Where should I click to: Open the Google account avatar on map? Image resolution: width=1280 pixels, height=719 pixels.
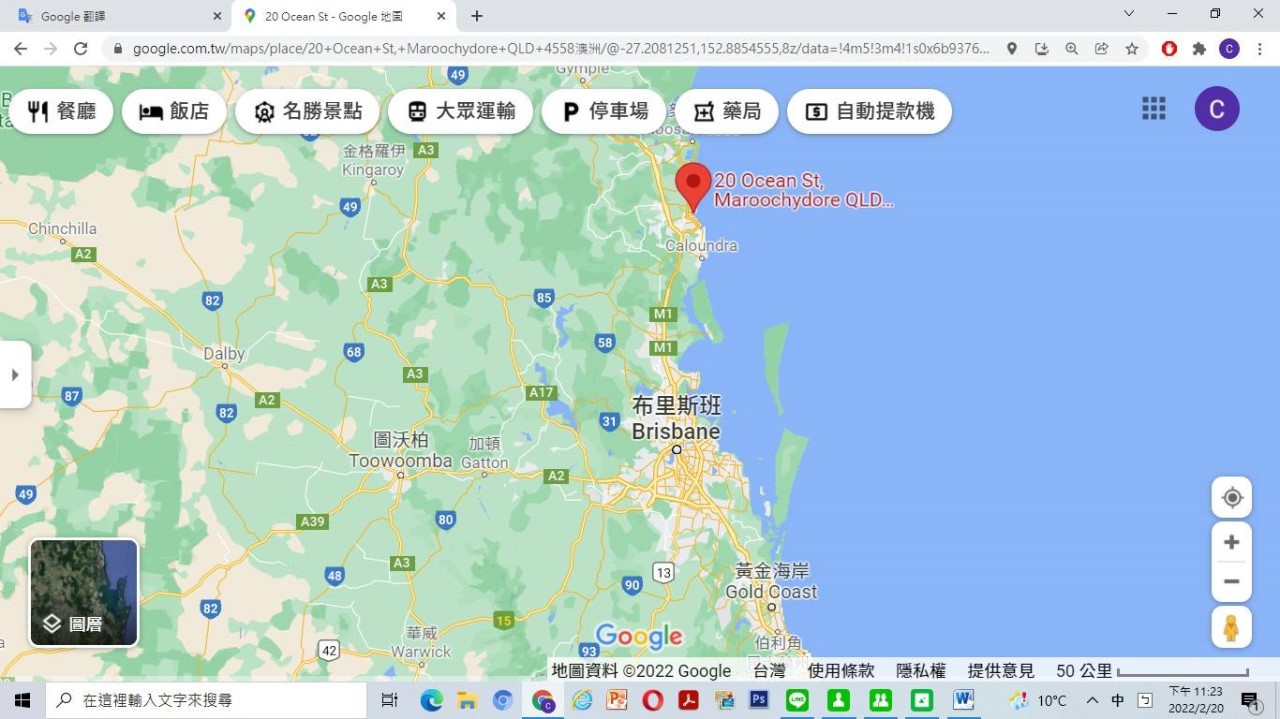pyautogui.click(x=1217, y=109)
